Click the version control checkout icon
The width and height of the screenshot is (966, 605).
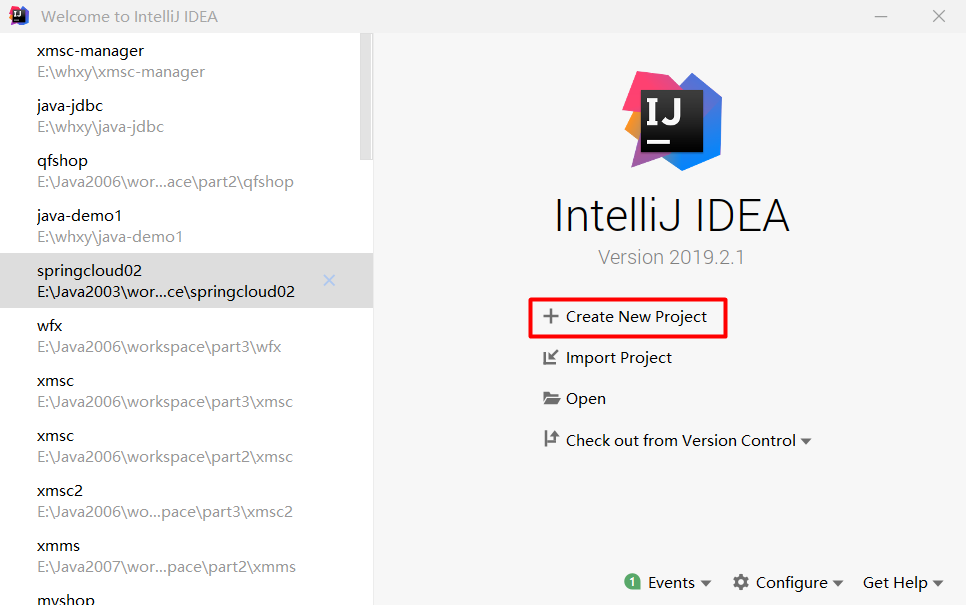550,439
